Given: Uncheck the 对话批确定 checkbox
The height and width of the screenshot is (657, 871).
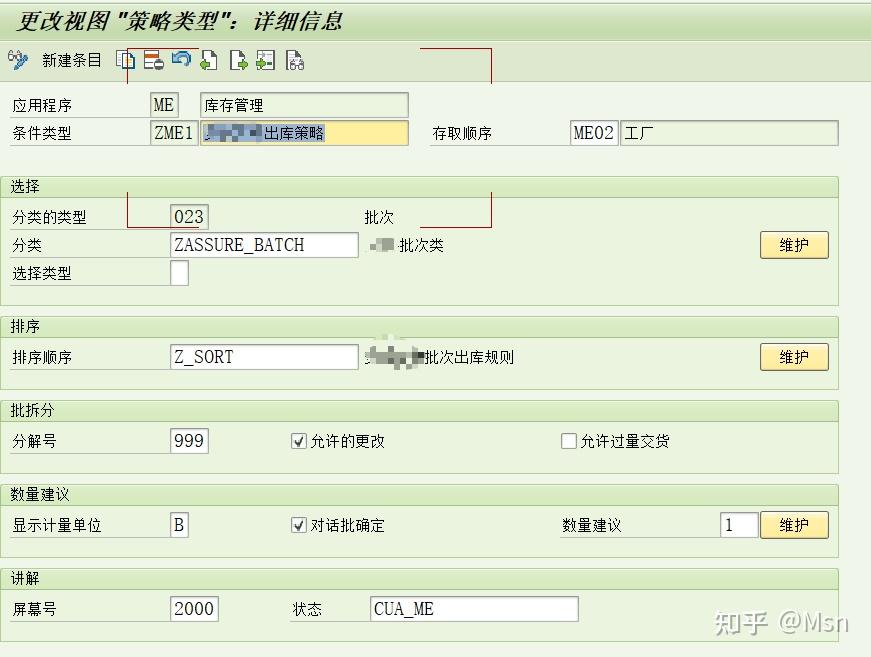Looking at the screenshot, I should click(297, 524).
